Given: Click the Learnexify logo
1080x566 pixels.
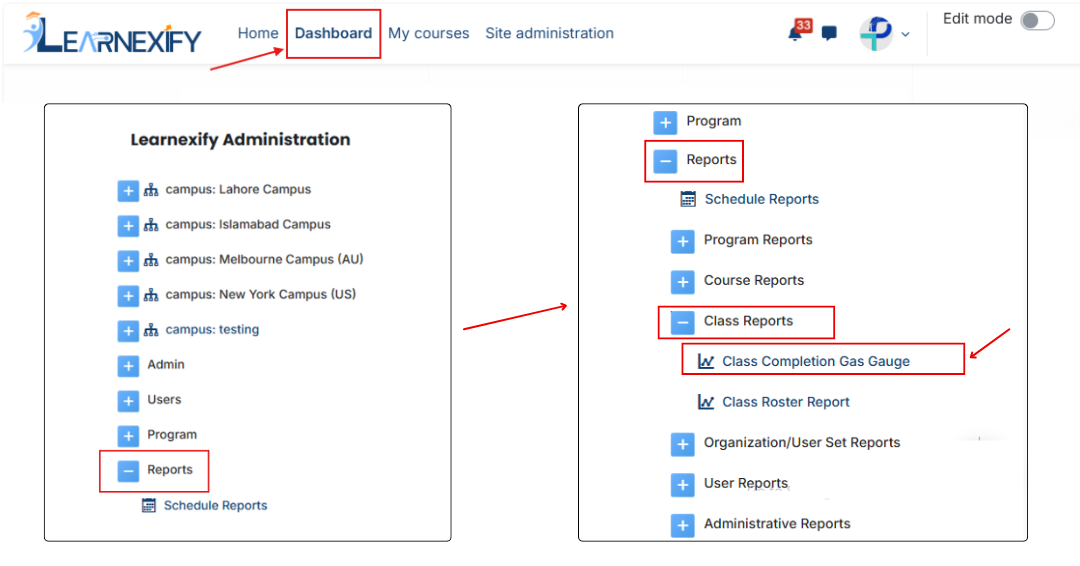Looking at the screenshot, I should pos(112,33).
